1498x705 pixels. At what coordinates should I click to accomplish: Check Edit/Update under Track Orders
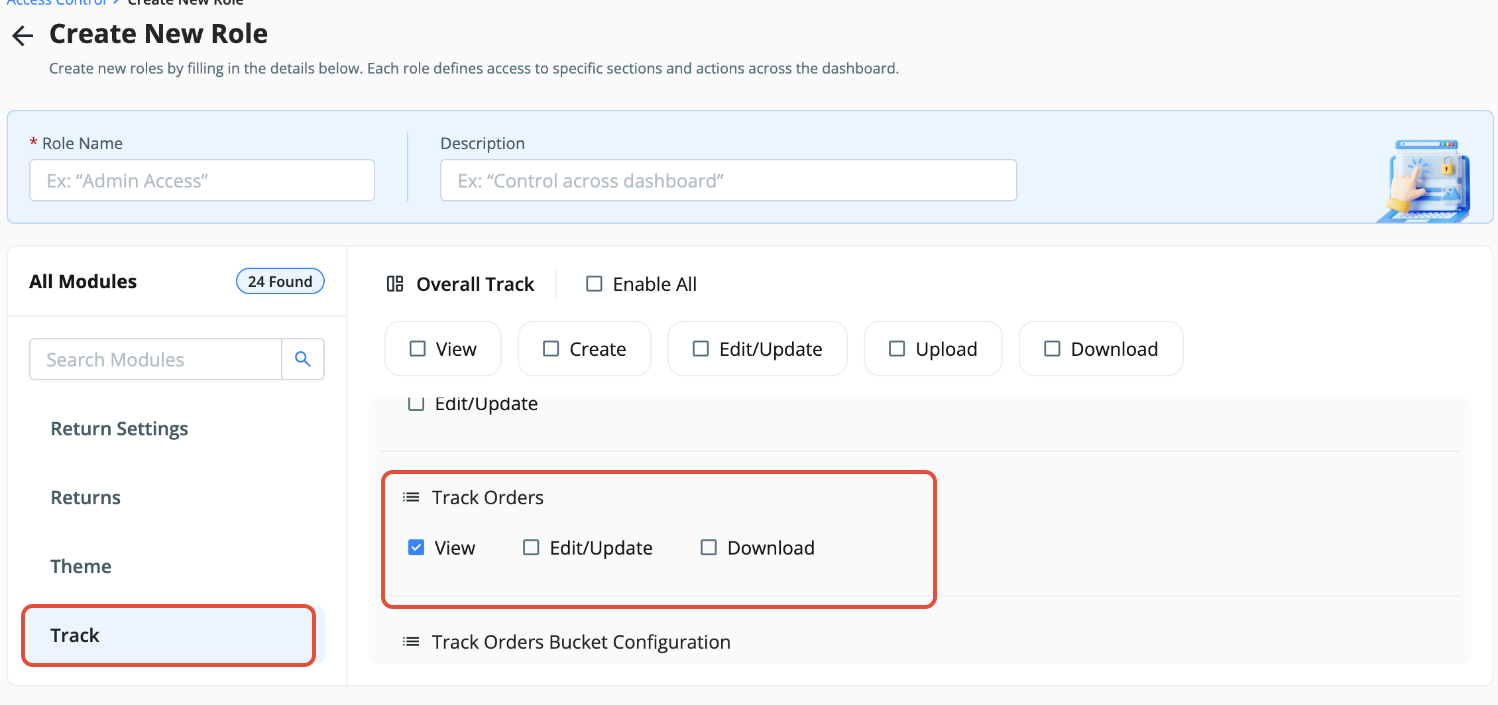531,547
